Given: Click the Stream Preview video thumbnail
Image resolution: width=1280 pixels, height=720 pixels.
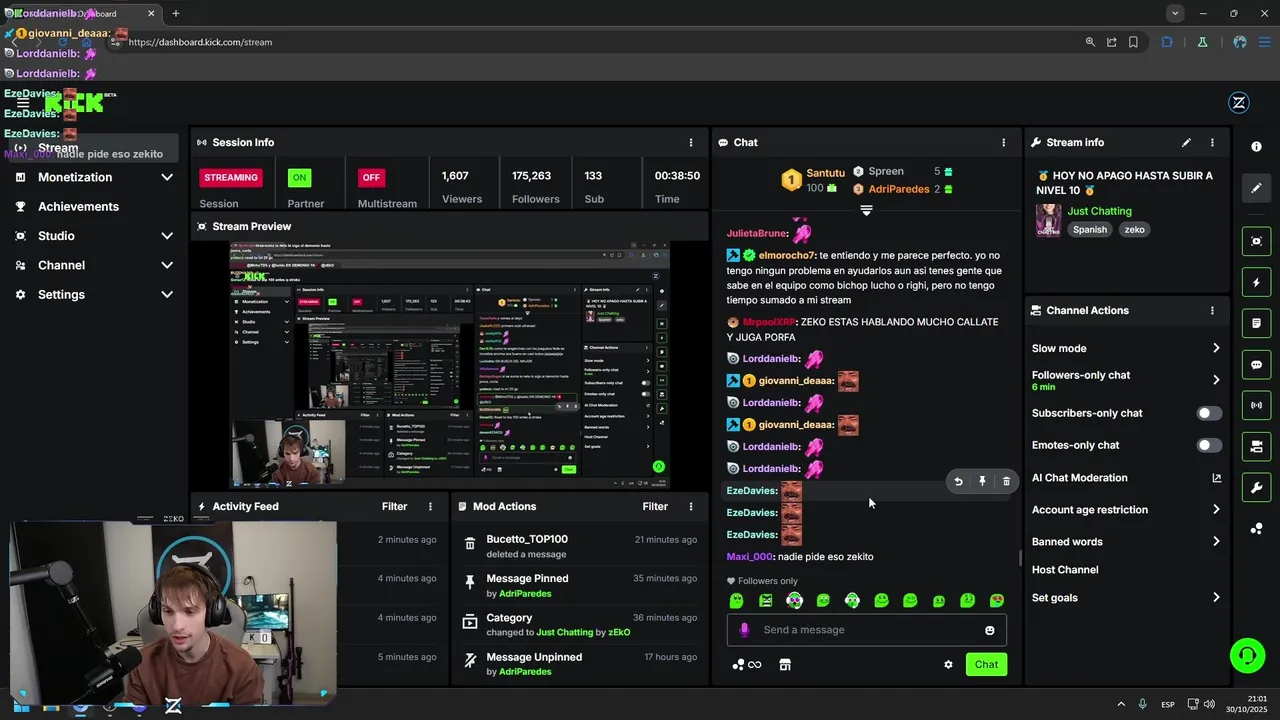Looking at the screenshot, I should (449, 364).
